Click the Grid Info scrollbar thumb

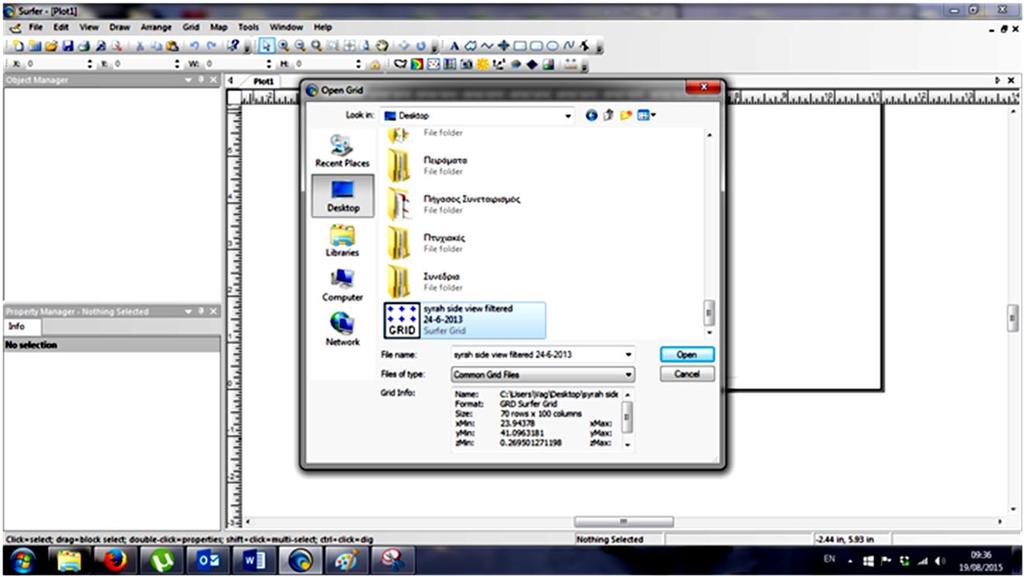pos(627,417)
